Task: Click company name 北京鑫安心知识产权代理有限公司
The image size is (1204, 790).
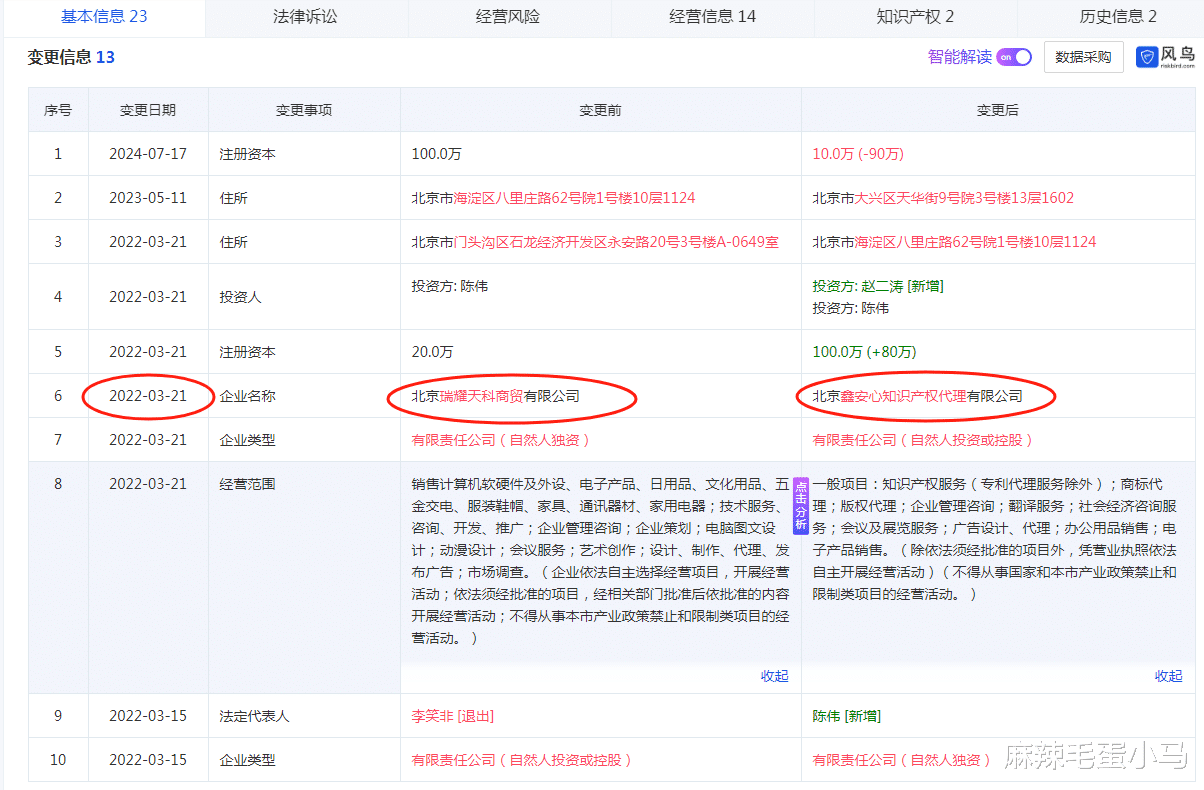Action: pos(917,396)
